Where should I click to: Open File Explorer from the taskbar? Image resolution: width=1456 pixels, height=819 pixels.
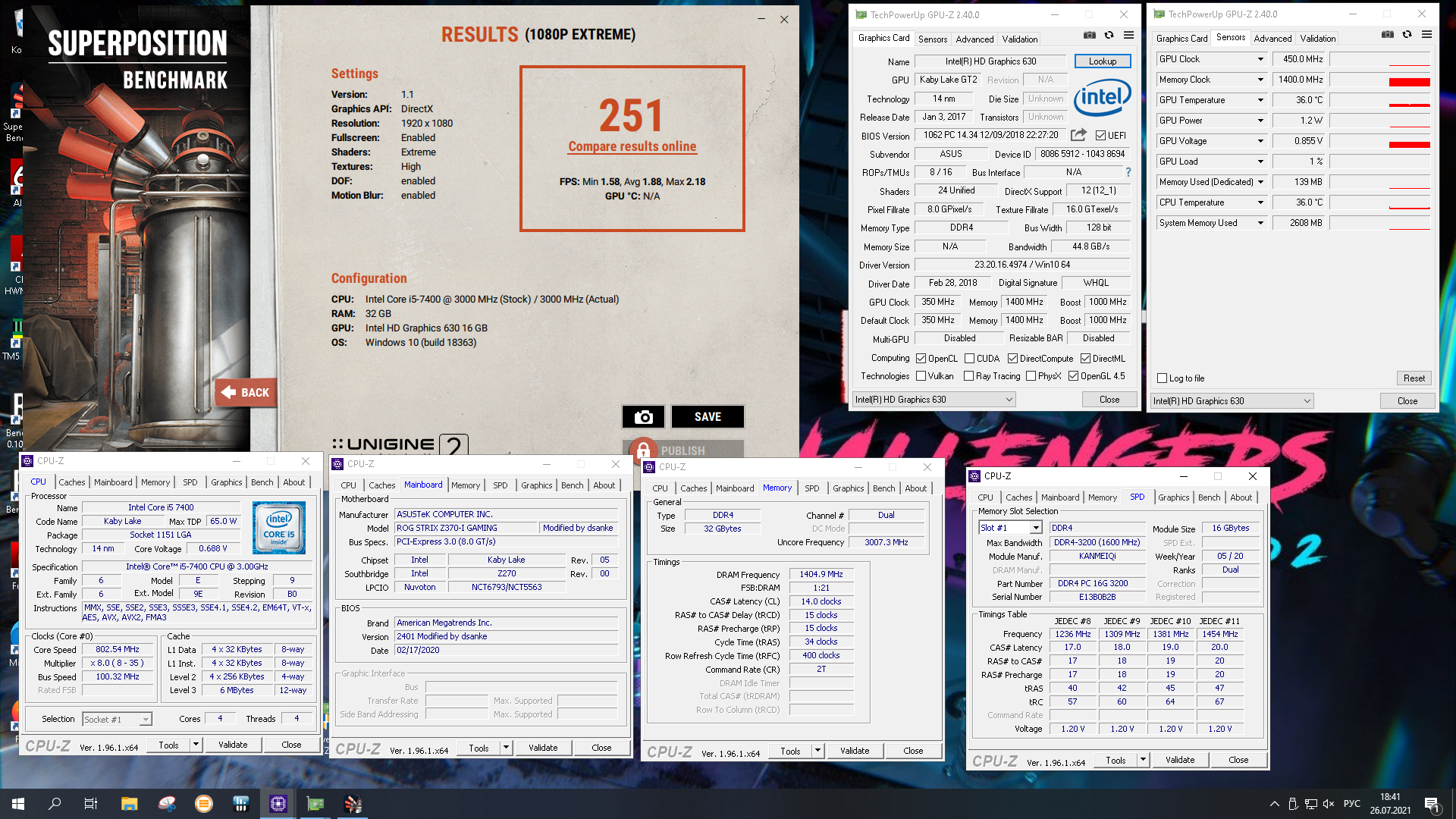pos(129,804)
